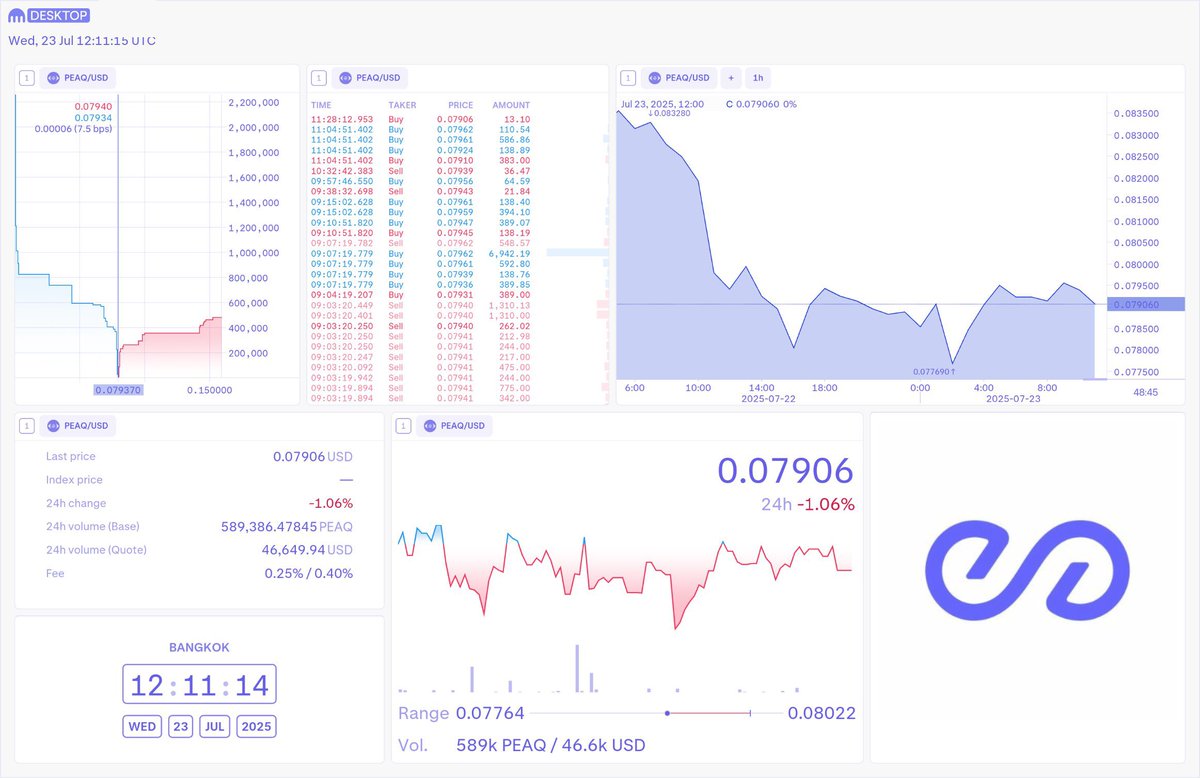This screenshot has width=1200, height=778.
Task: Open PEAQ/USD pair selector in price chart panel
Action: pos(680,78)
